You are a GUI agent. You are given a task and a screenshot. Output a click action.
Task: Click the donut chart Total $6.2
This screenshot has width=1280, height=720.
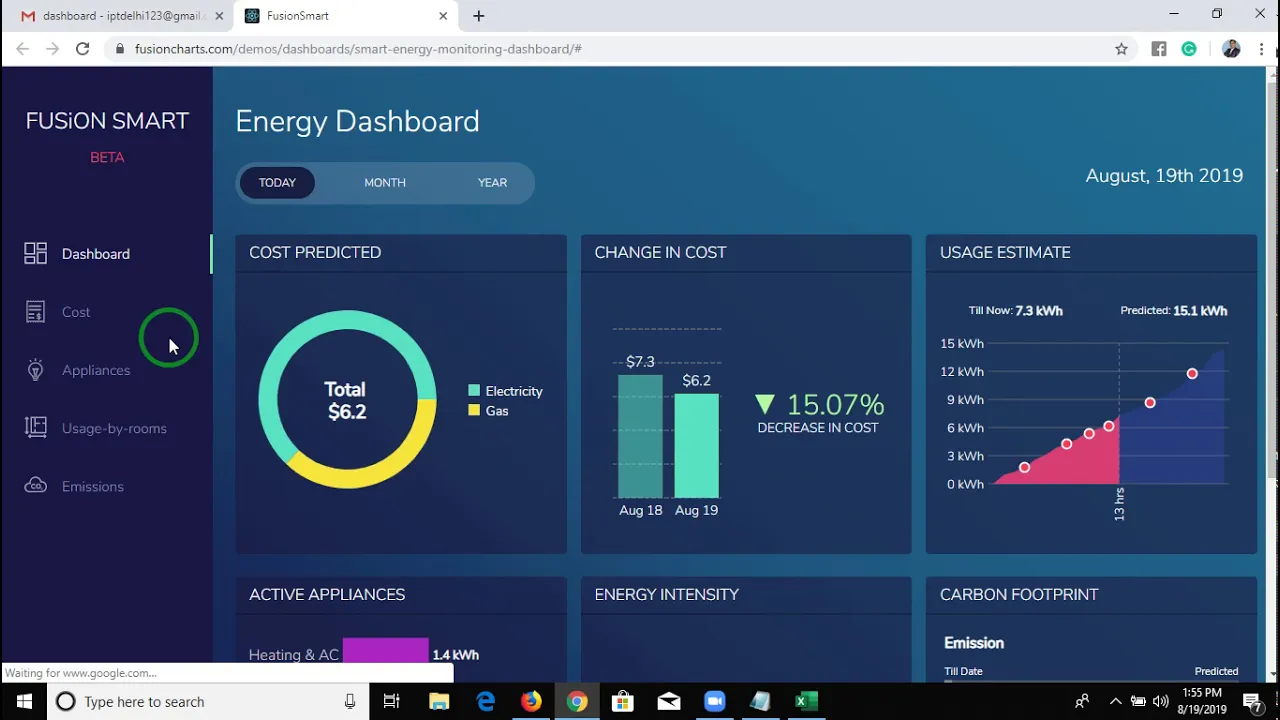point(347,400)
